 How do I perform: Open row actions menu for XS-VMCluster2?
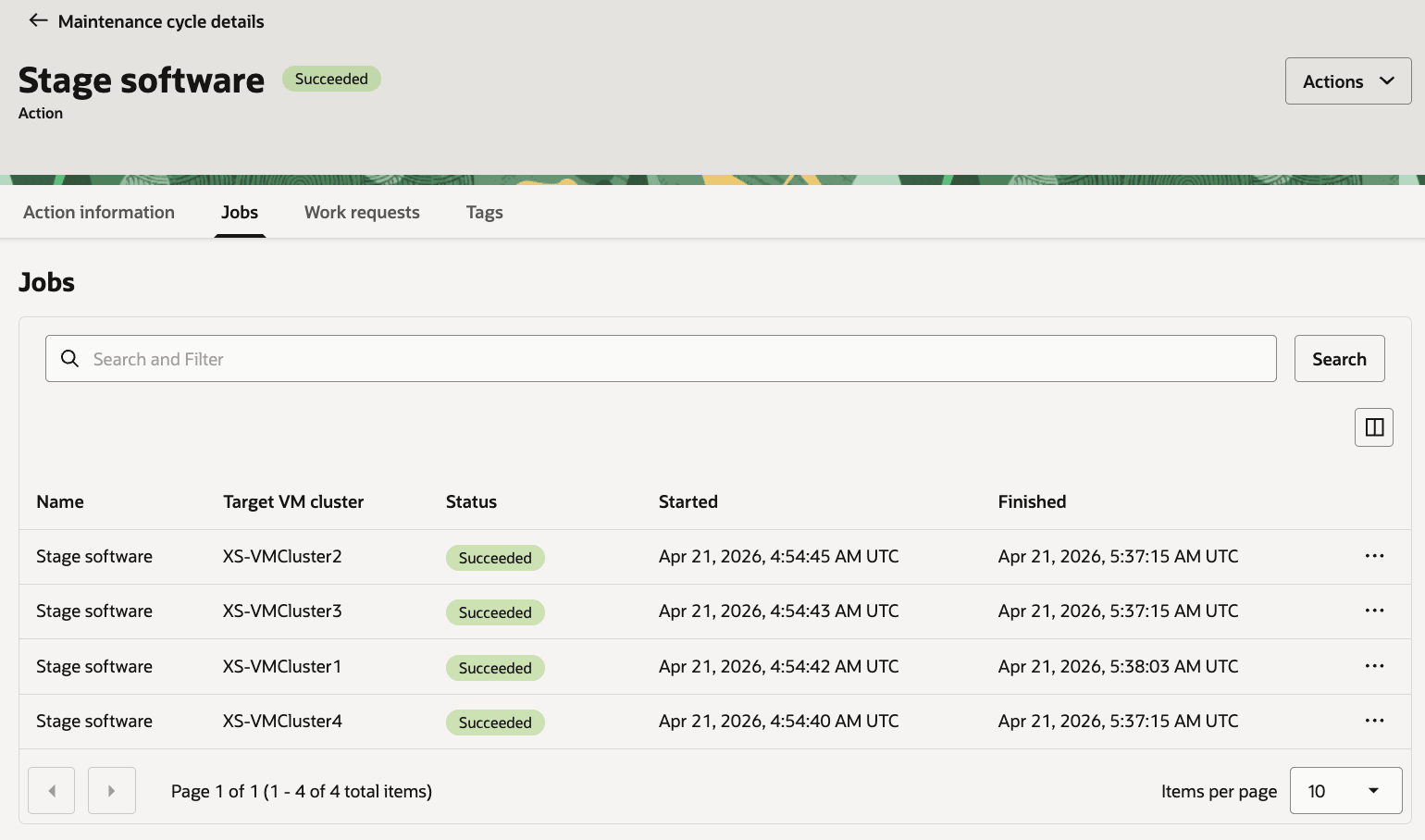(1374, 556)
